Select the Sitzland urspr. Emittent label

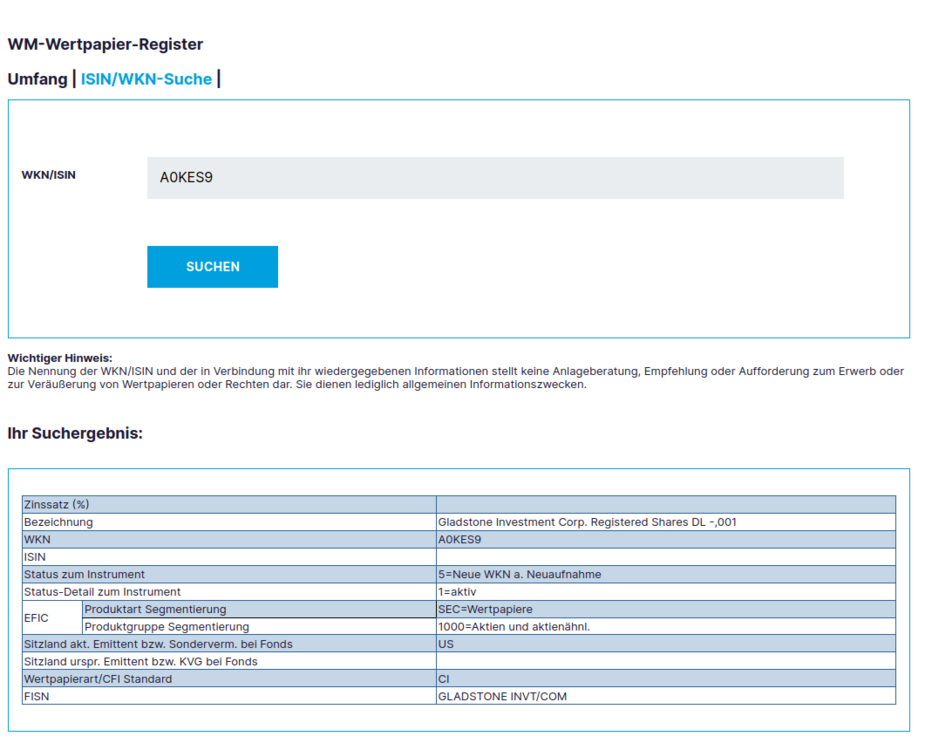(x=140, y=661)
